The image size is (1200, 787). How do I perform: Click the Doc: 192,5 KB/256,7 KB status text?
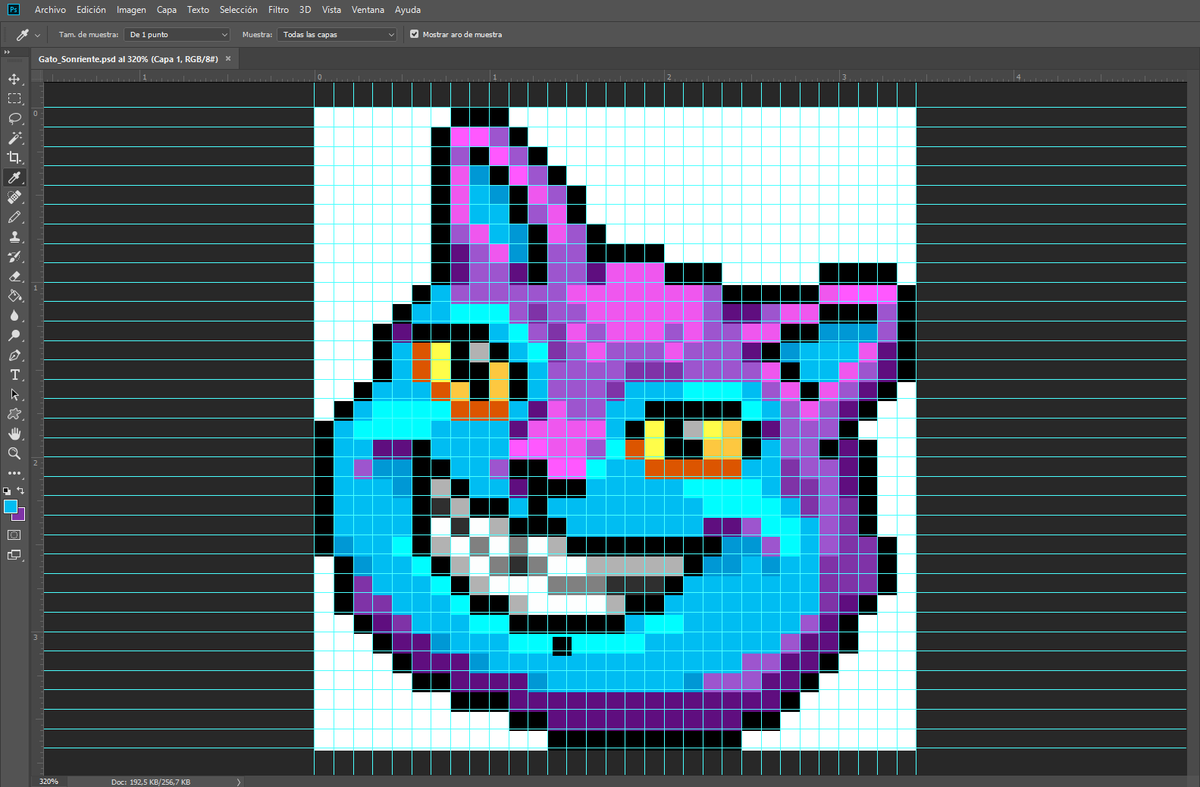pyautogui.click(x=151, y=781)
